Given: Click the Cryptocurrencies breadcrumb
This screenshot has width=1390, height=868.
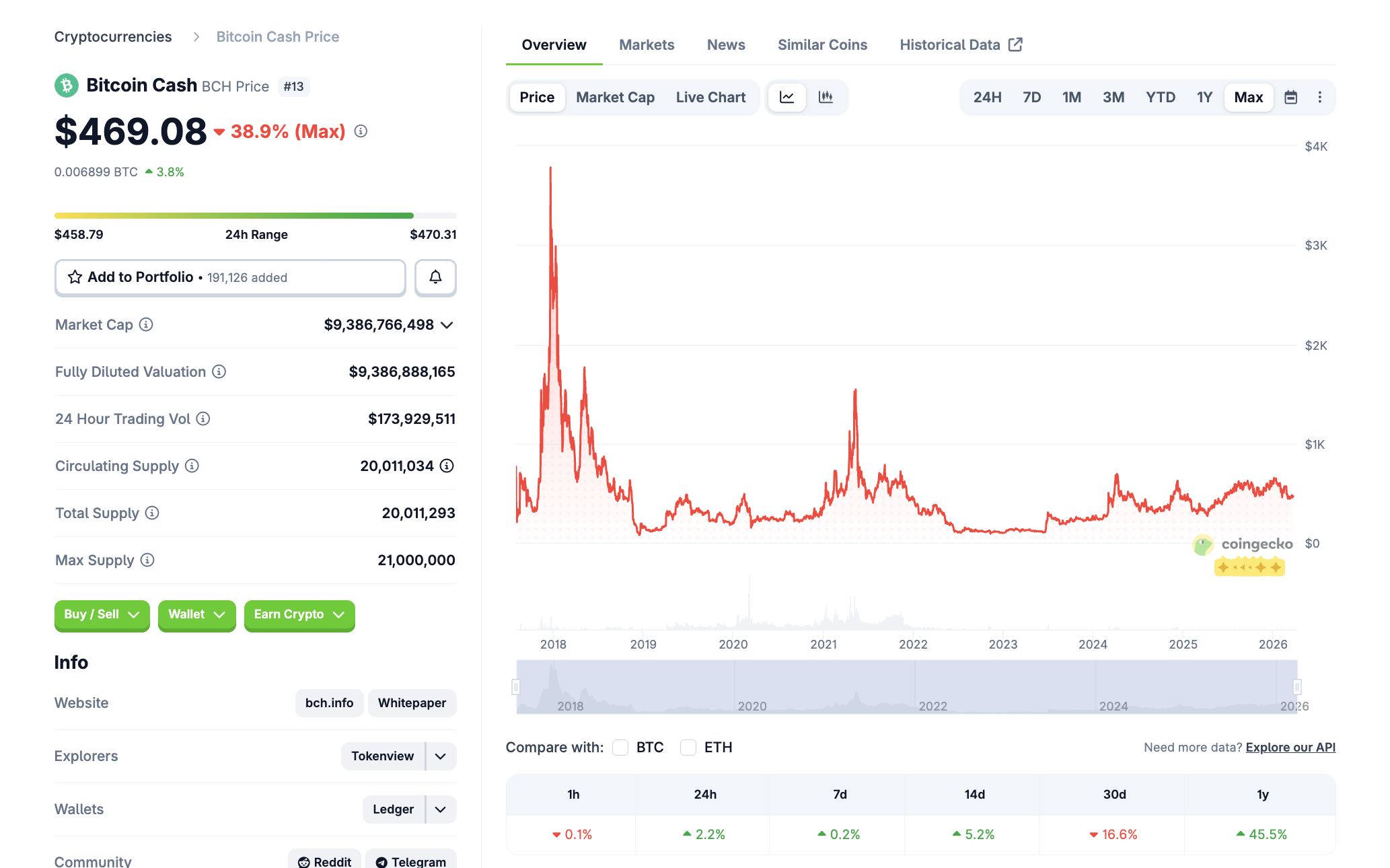Looking at the screenshot, I should (113, 36).
